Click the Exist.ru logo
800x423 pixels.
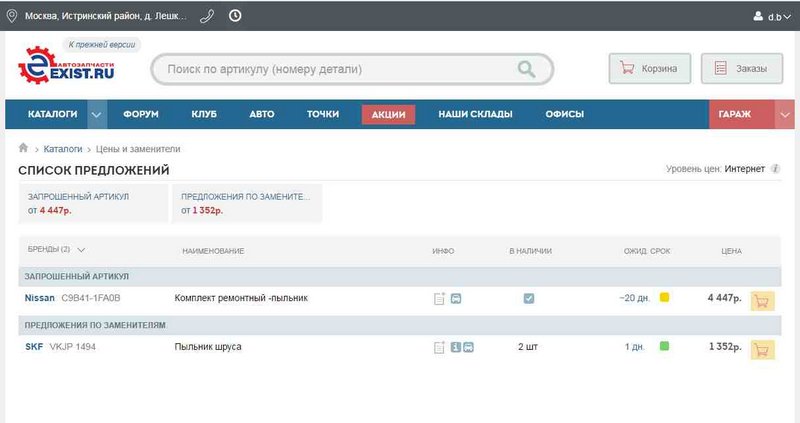pyautogui.click(x=66, y=65)
